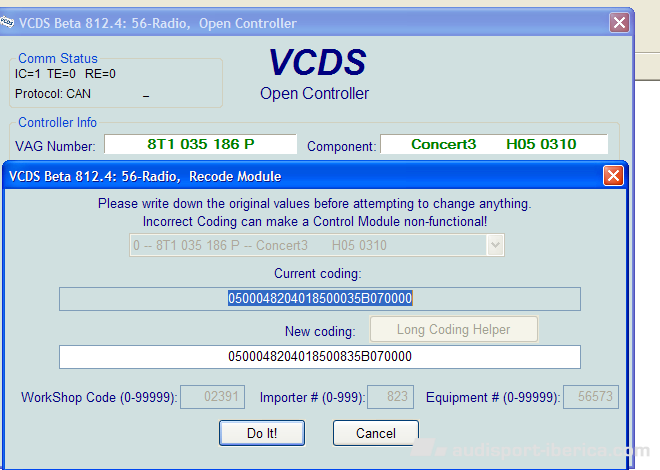The image size is (660, 470).
Task: Expand the controller selection dropdown arrow
Action: (495, 245)
